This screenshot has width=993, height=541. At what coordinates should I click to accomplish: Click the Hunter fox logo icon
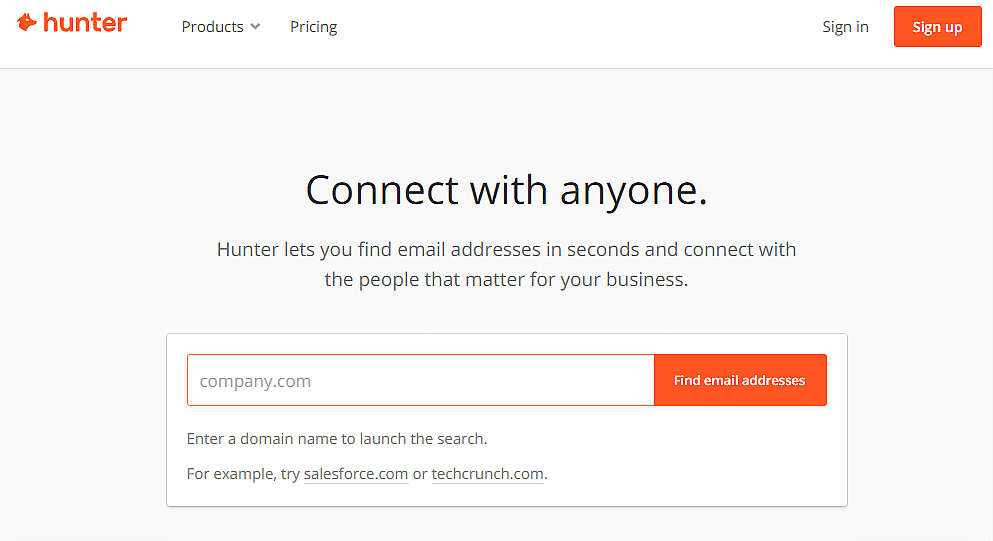27,23
